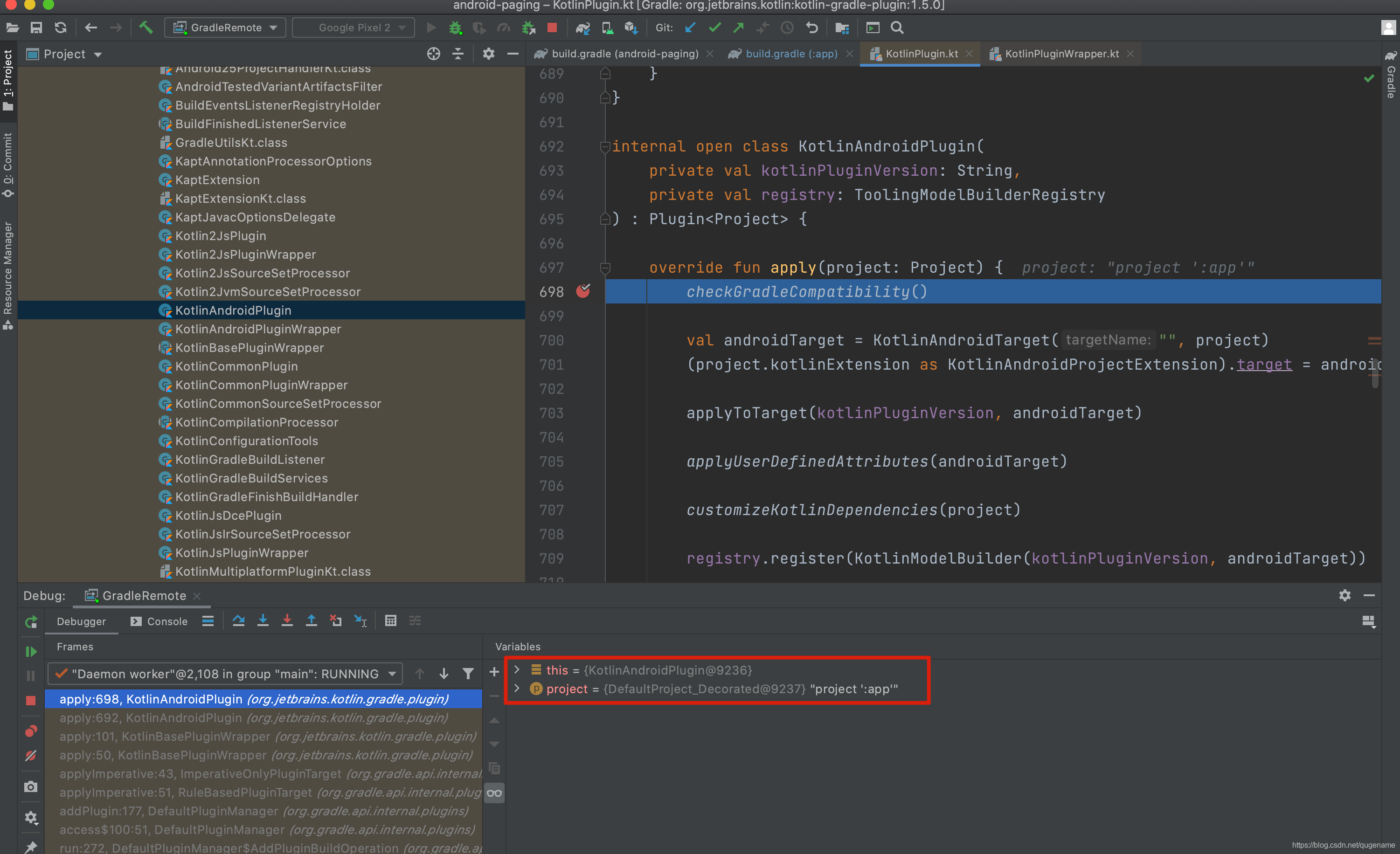This screenshot has height=854, width=1400.
Task: Switch to build.gradle (android-paging) tab
Action: pos(624,54)
